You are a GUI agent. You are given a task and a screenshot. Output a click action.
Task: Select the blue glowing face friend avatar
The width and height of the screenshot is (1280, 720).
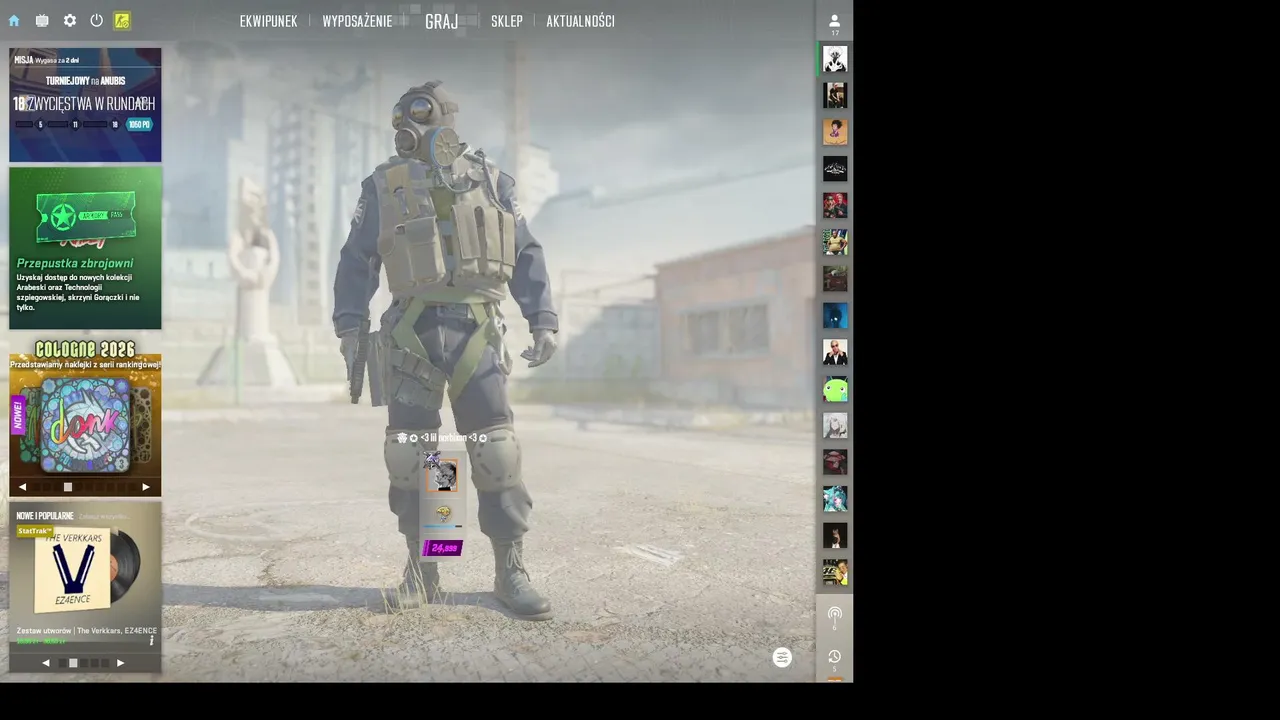tap(835, 315)
